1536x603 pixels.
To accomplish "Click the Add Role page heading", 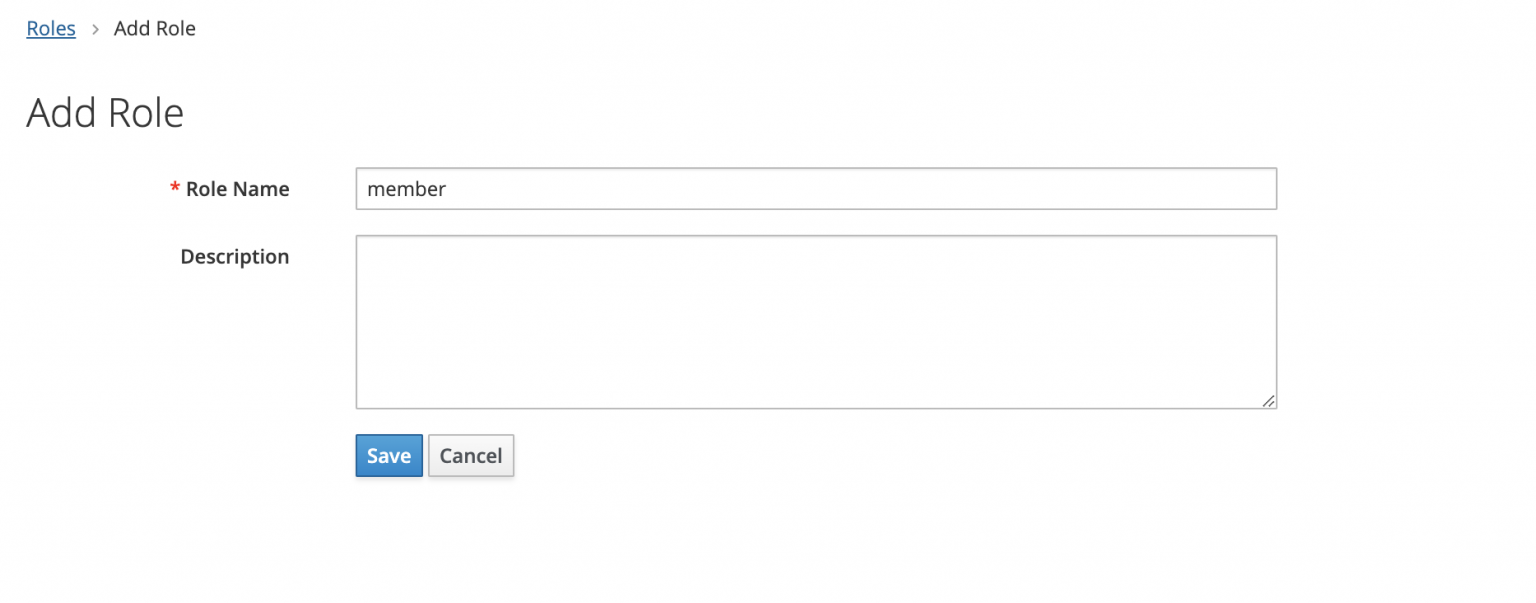I will coord(105,113).
